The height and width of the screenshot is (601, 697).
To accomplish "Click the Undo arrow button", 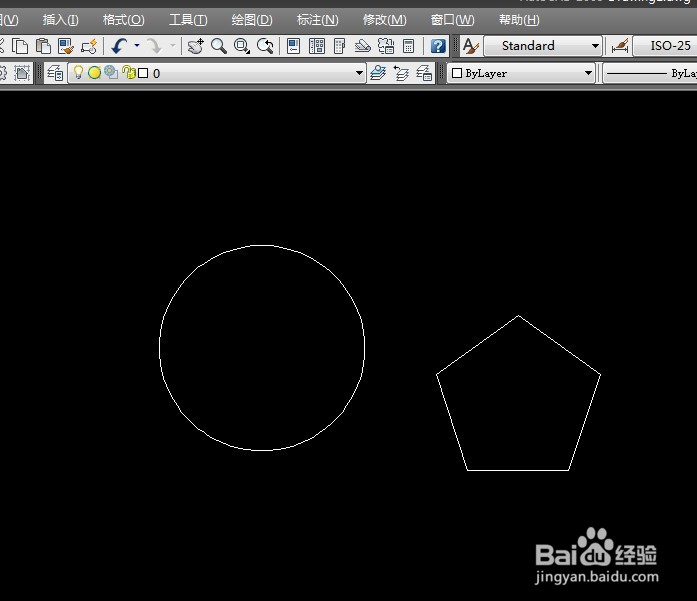I will [119, 46].
